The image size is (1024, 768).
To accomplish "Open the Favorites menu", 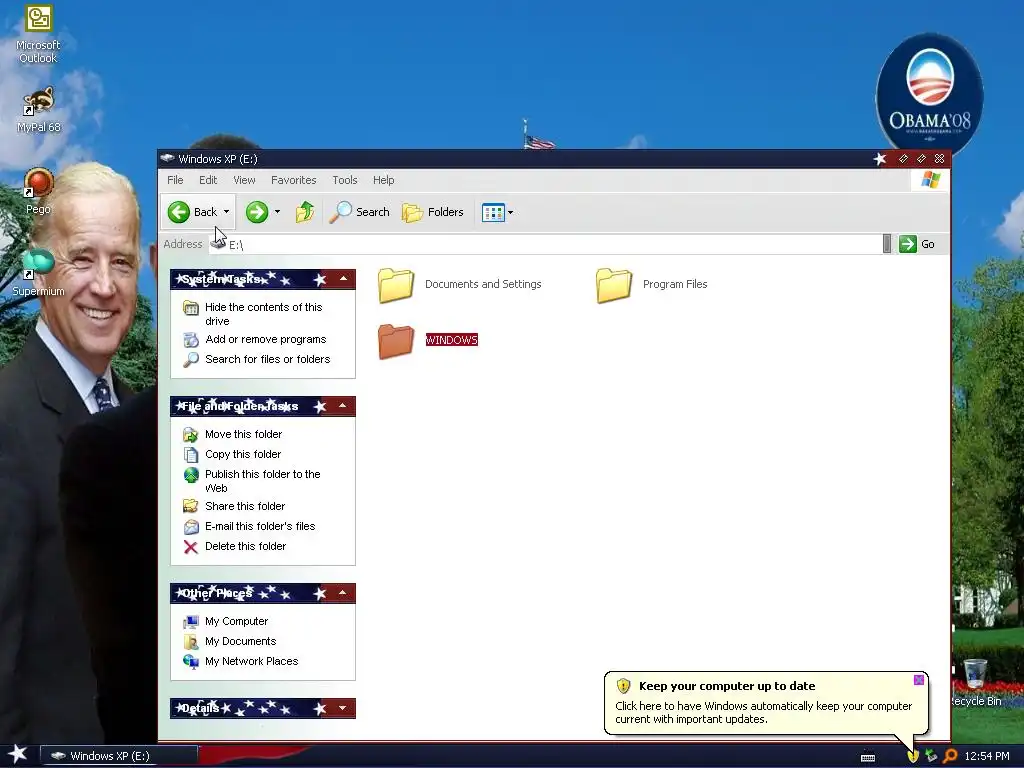I will point(293,180).
